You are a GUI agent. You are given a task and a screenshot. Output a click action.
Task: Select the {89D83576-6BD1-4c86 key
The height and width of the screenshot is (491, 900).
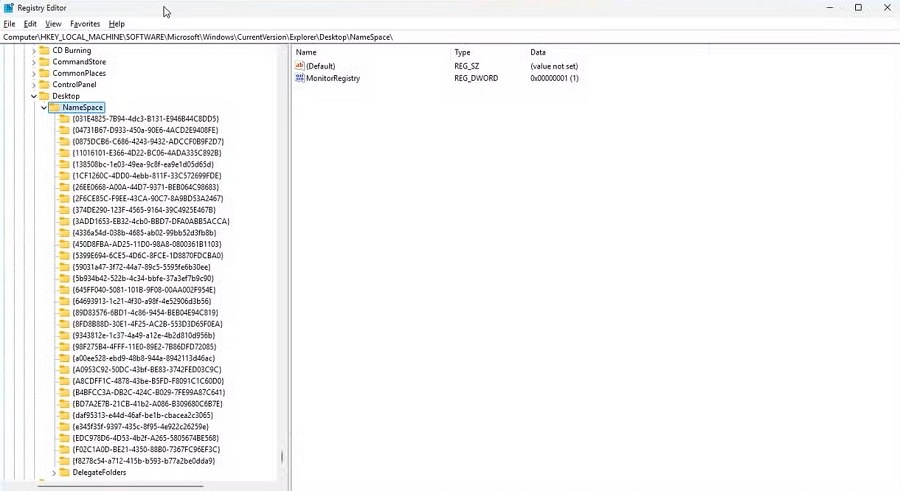[145, 313]
